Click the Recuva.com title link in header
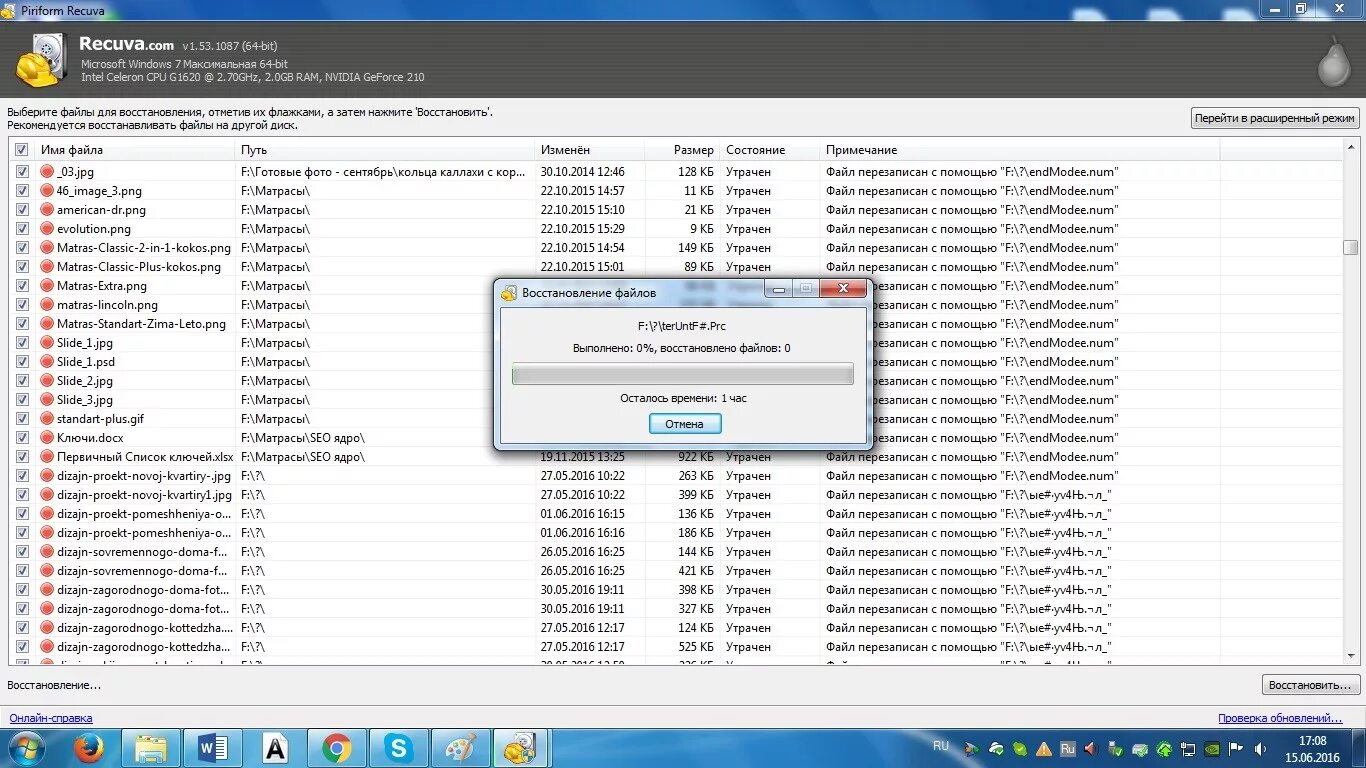This screenshot has height=768, width=1366. coord(126,44)
